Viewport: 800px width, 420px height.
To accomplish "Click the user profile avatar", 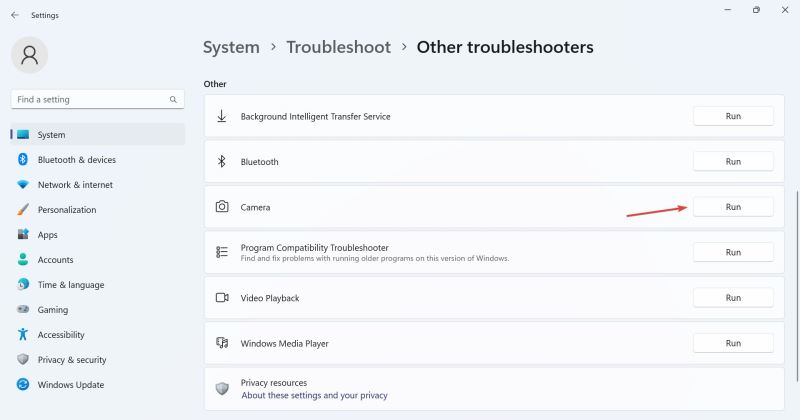I will [x=29, y=57].
